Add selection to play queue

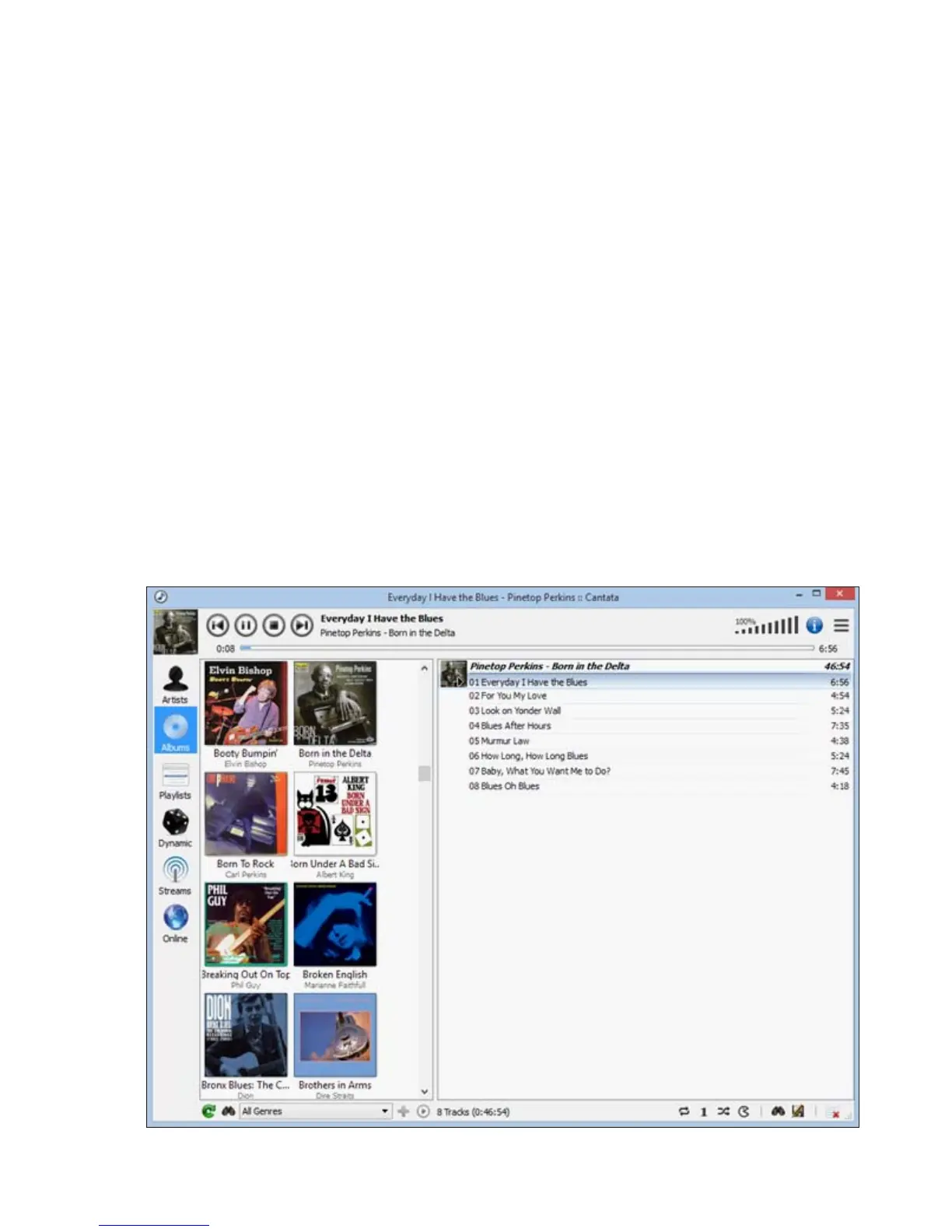[403, 1111]
